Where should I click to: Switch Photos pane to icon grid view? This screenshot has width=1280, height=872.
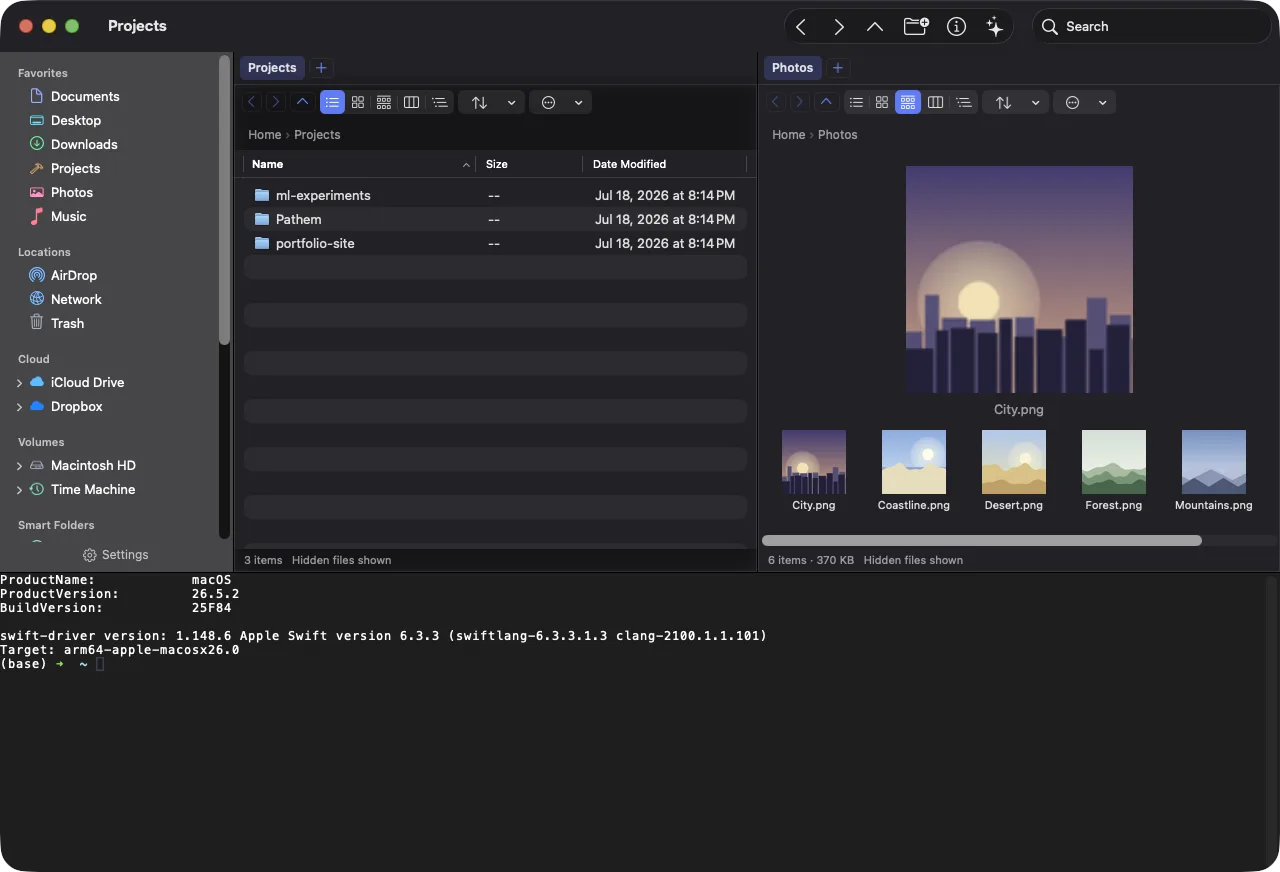click(x=882, y=102)
